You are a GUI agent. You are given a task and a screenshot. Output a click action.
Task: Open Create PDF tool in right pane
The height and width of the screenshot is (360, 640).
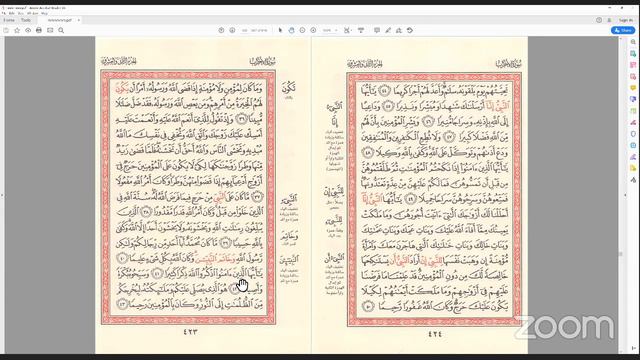coord(633,76)
